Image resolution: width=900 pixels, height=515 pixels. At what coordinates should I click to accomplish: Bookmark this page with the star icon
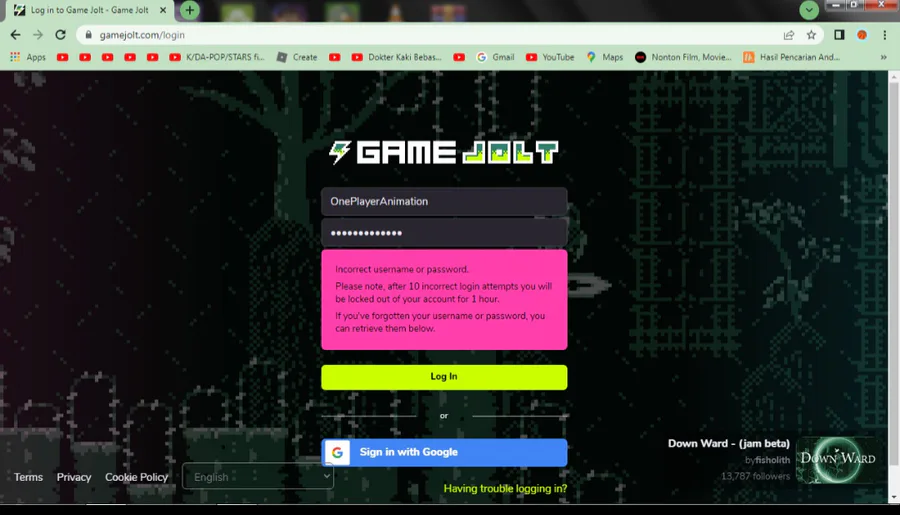811,35
